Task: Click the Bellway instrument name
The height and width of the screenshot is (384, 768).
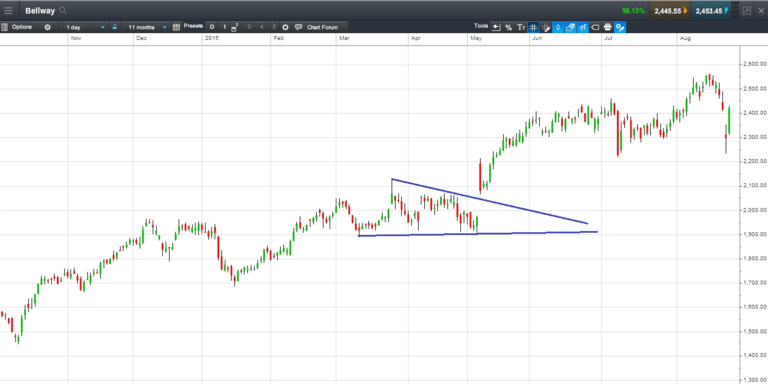Action: pos(40,11)
